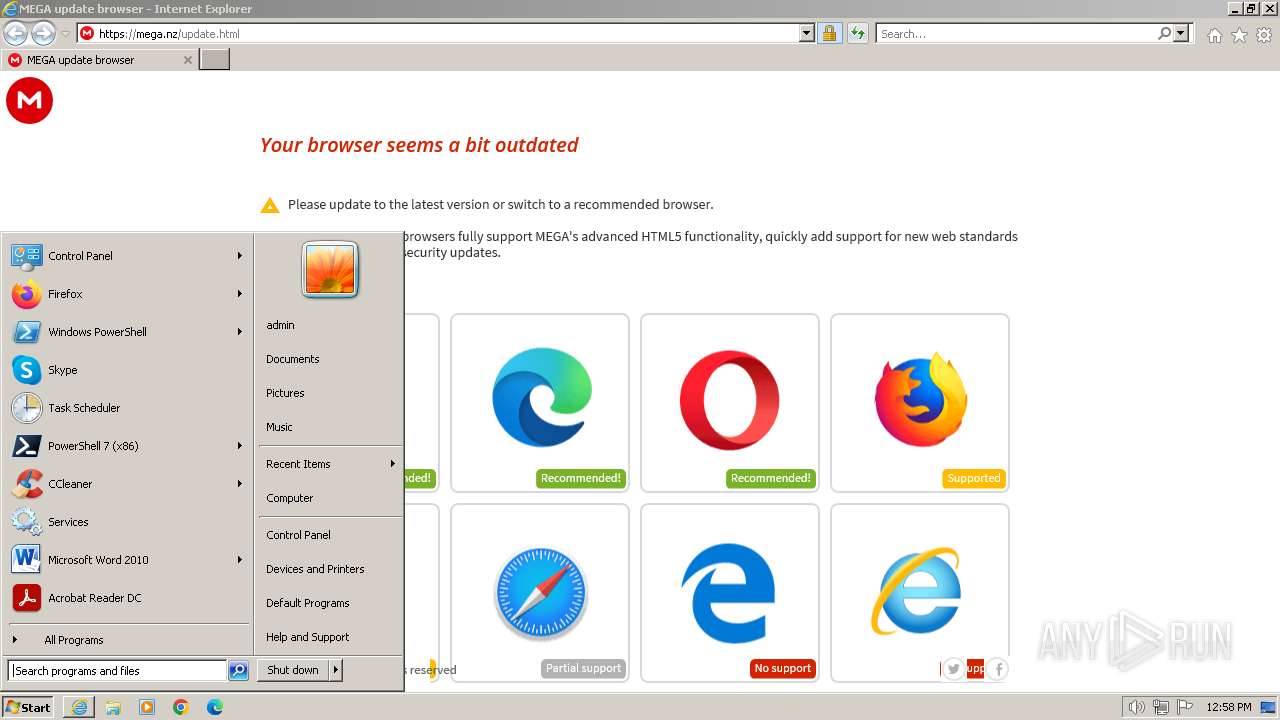
Task: Close the MEGA update browser tab
Action: click(x=187, y=60)
